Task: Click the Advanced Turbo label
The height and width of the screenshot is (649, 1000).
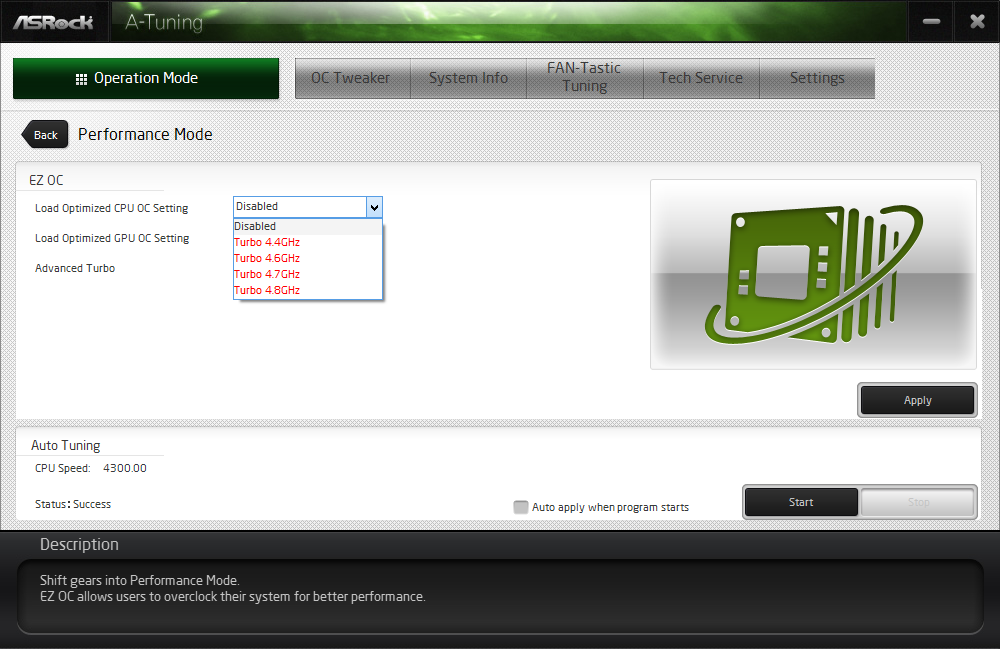Action: [x=75, y=268]
